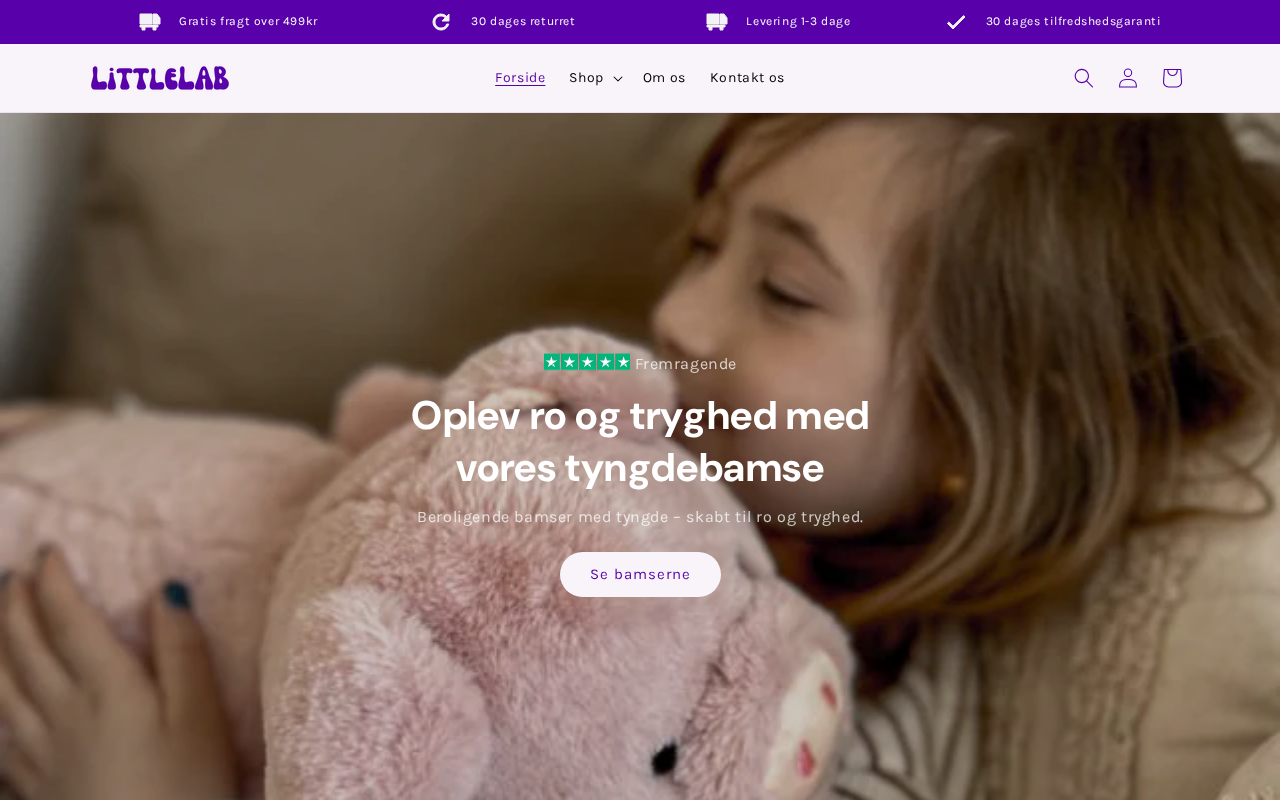
Task: Open the Kontakt os page
Action: (747, 78)
